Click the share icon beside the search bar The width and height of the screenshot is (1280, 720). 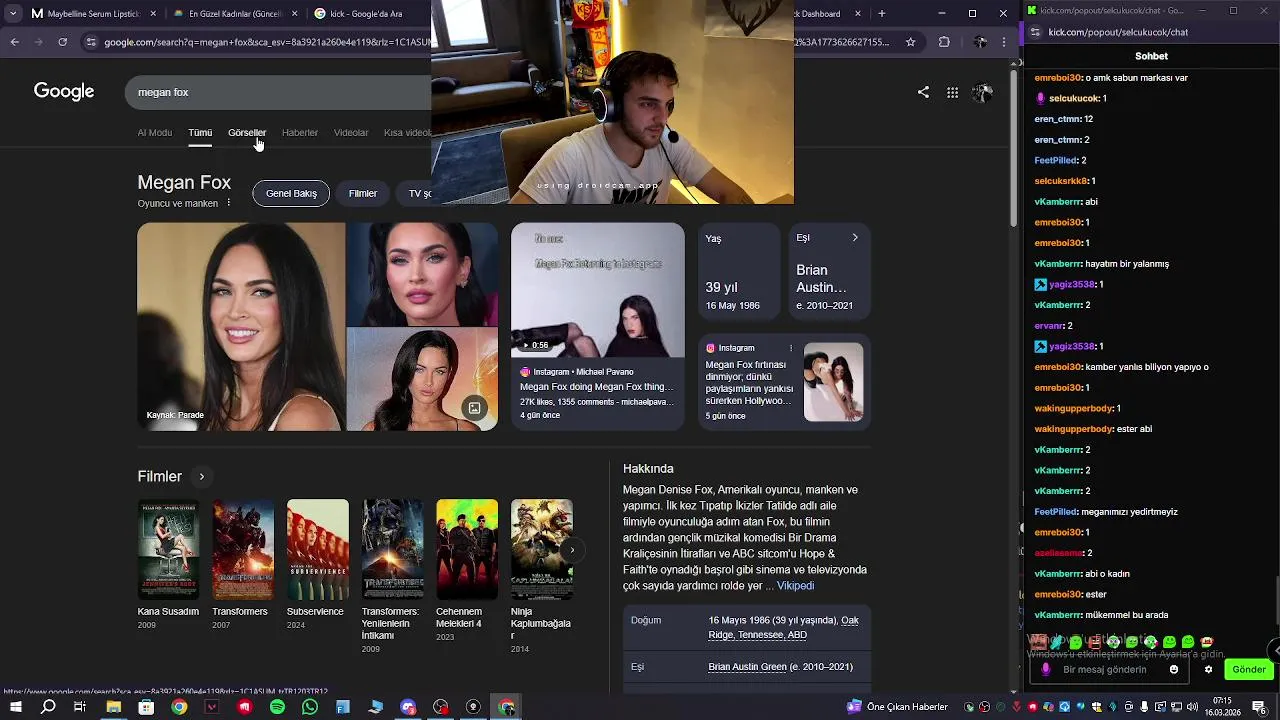point(923,92)
